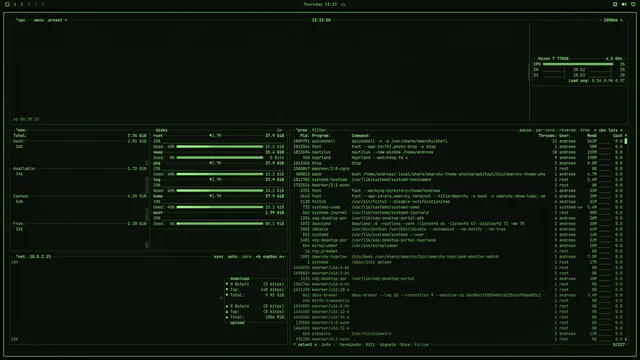Select the bash process row
Image resolution: width=640 pixels, height=360 pixels.
tap(458, 174)
